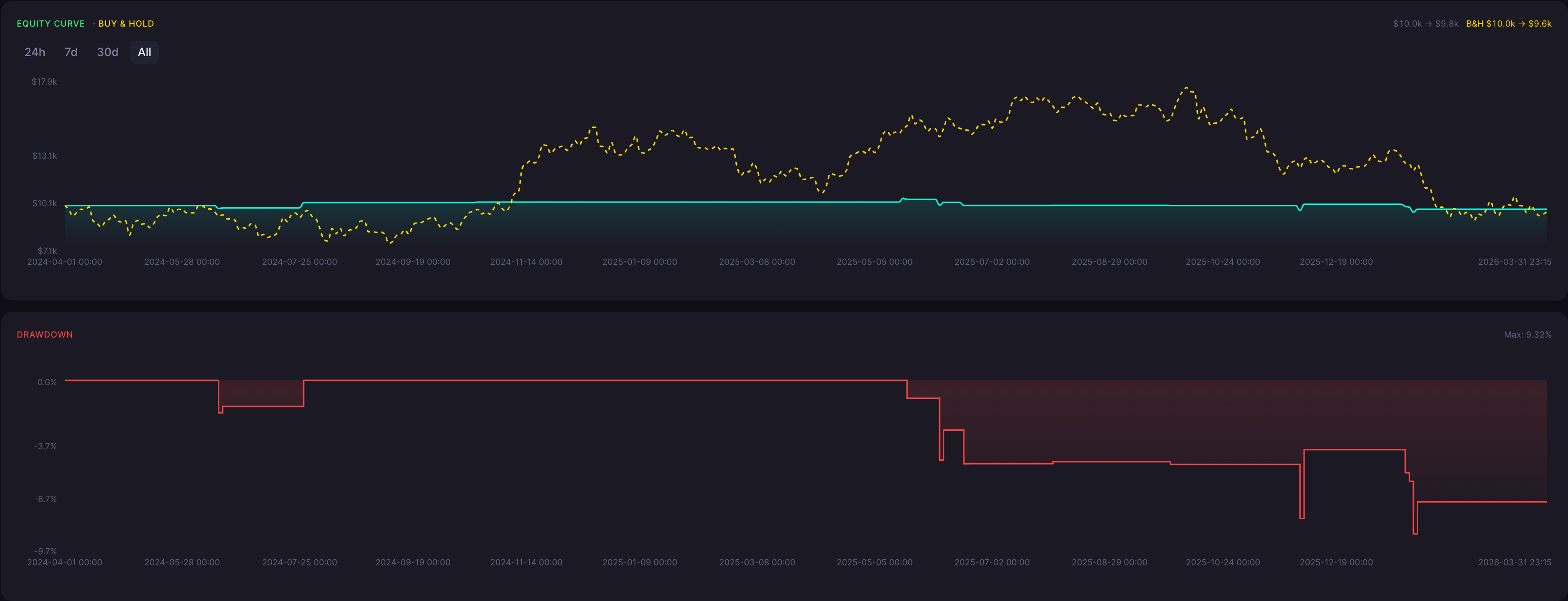Click the 0.0% drawdown axis label
Viewport: 1568px width, 601px height.
coord(47,382)
